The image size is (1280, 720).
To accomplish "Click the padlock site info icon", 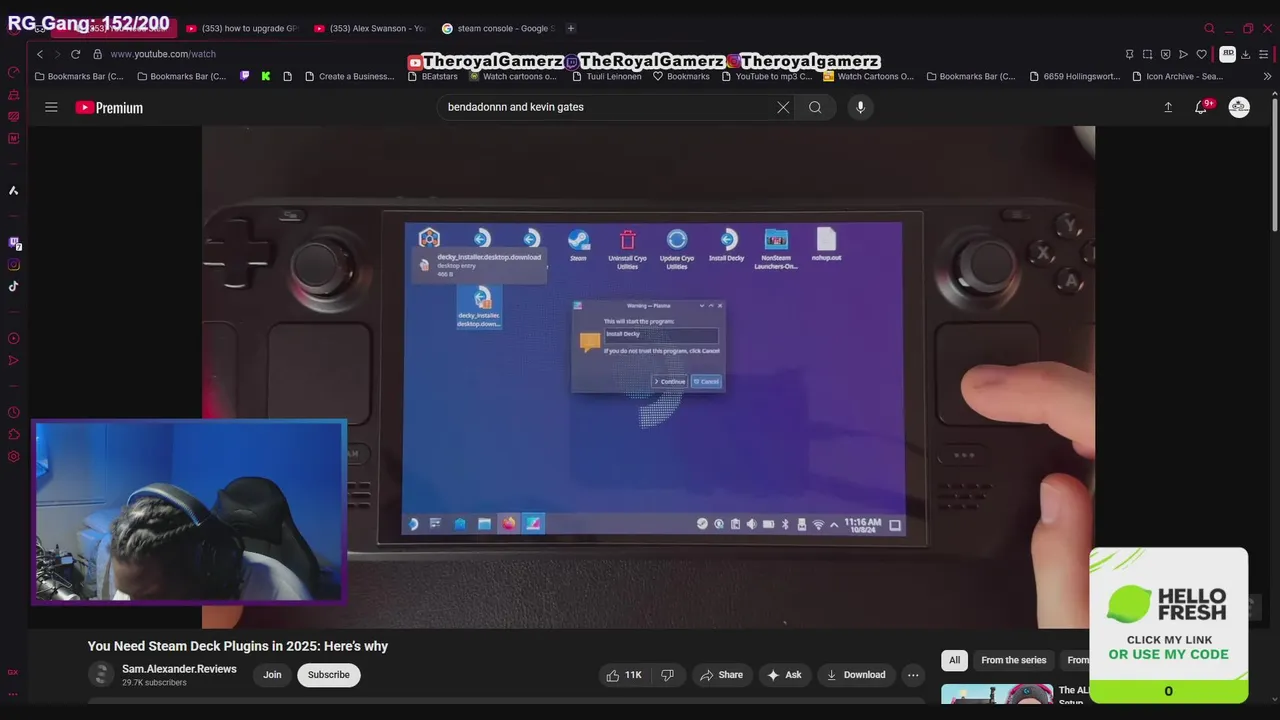I will 98,54.
